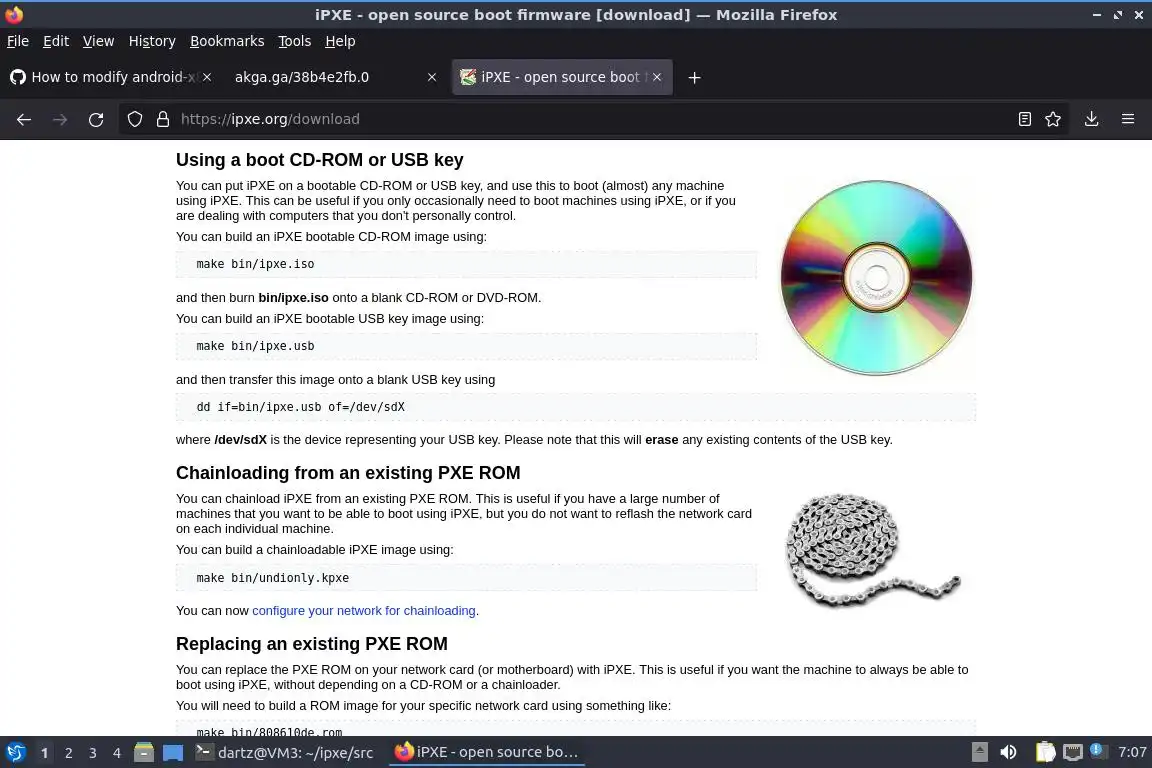Click the network monitor tray icon
Viewport: 1152px width, 768px height.
(1073, 752)
